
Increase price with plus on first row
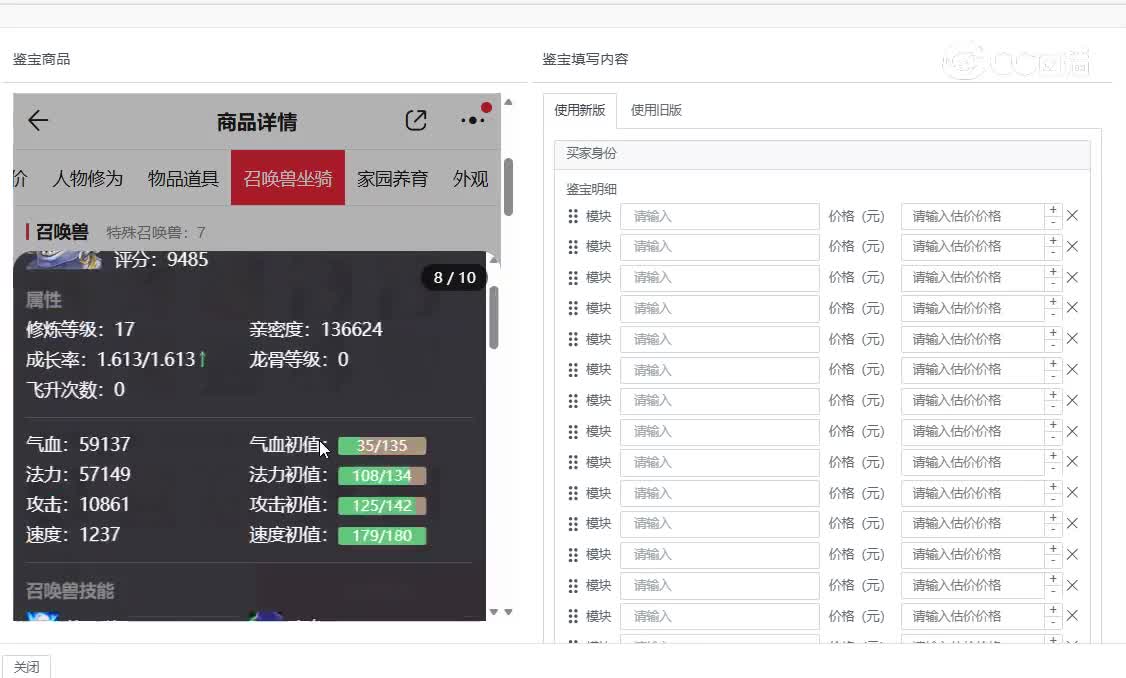point(1052,210)
